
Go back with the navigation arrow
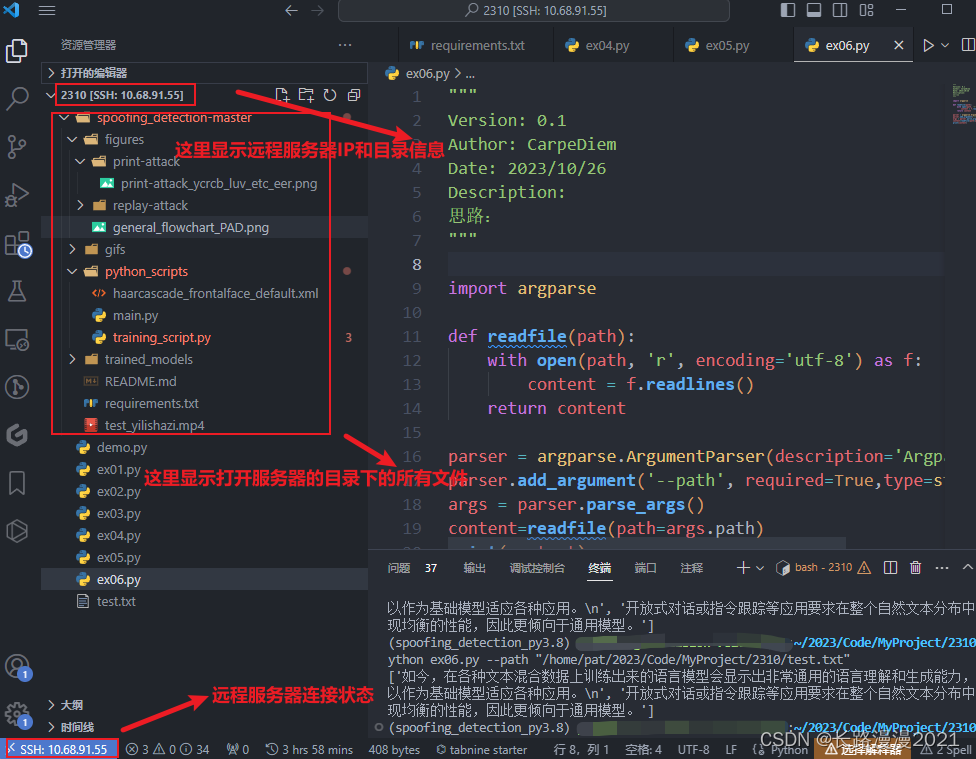pyautogui.click(x=291, y=11)
